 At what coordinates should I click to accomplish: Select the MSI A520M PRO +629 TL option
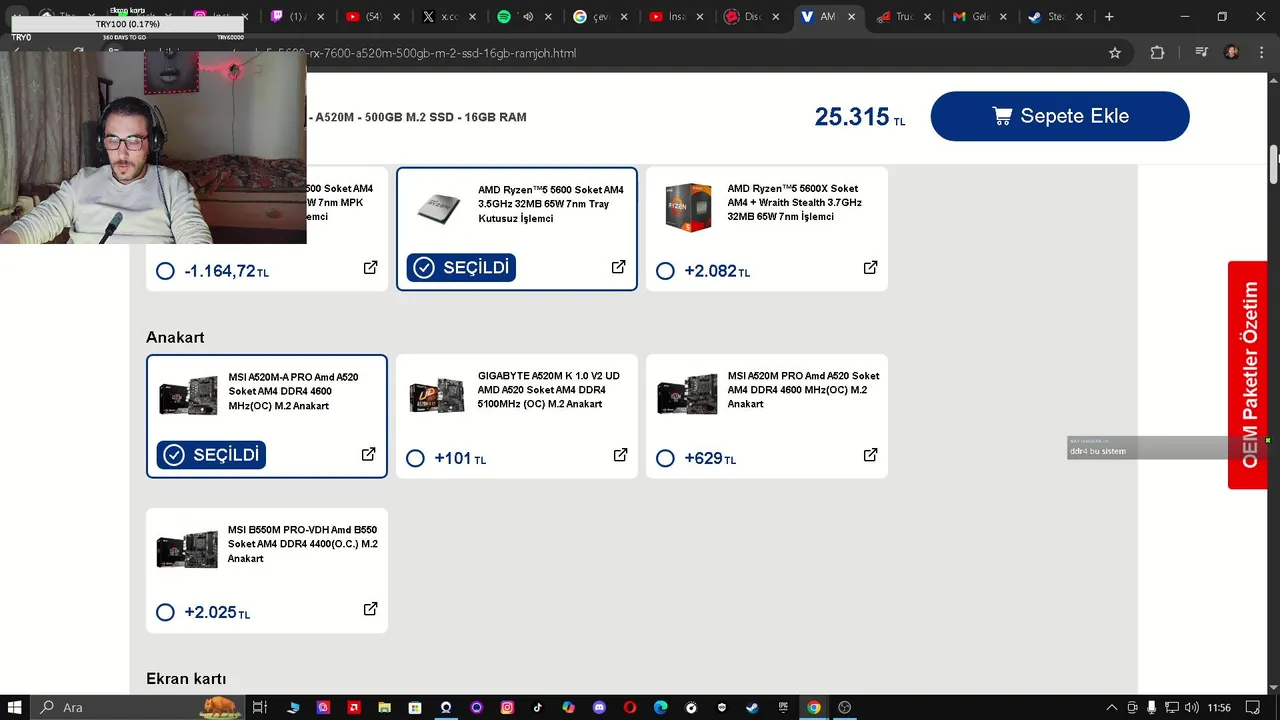(x=666, y=459)
